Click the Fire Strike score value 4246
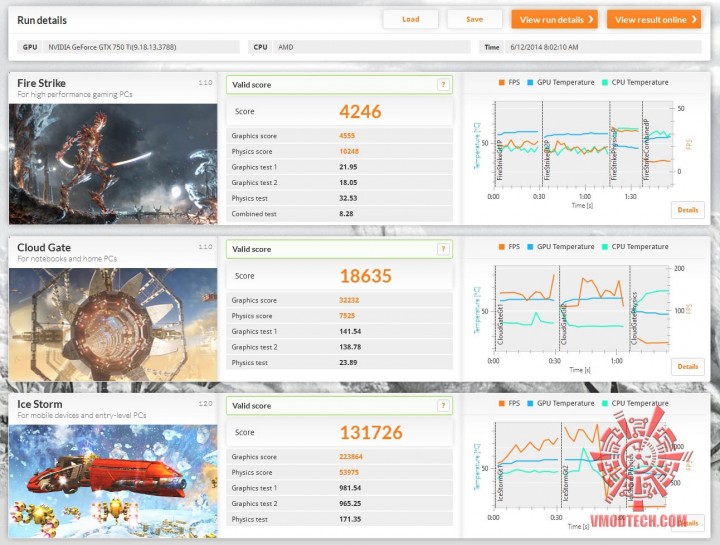 tap(360, 112)
